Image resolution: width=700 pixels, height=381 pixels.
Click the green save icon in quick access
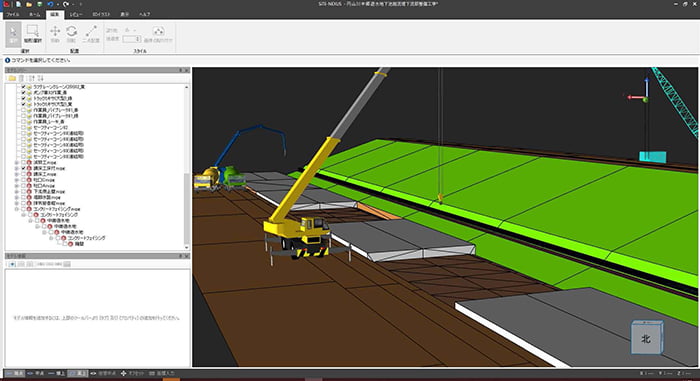(39, 4)
